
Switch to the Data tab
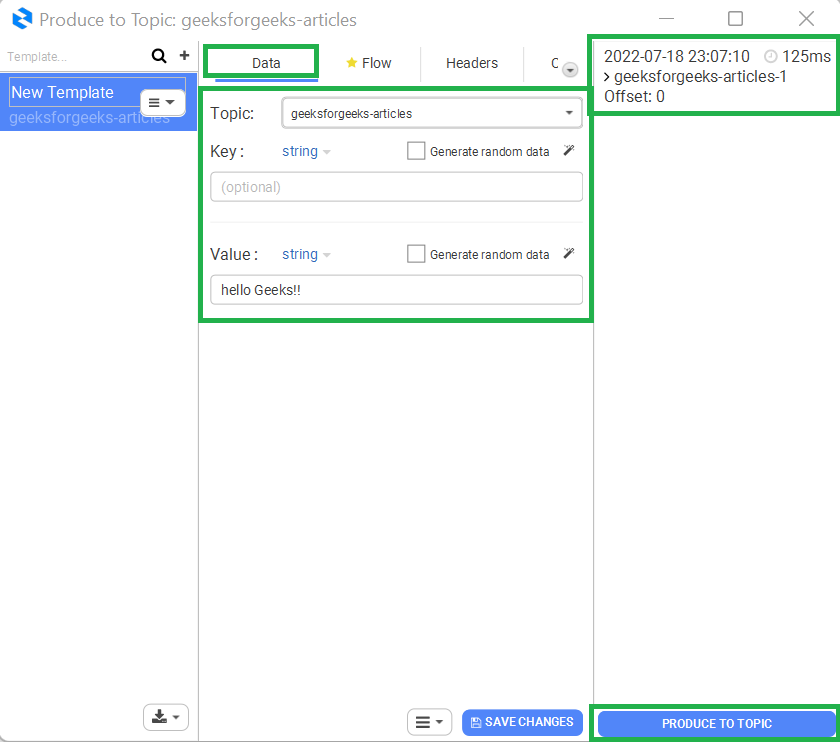point(266,63)
